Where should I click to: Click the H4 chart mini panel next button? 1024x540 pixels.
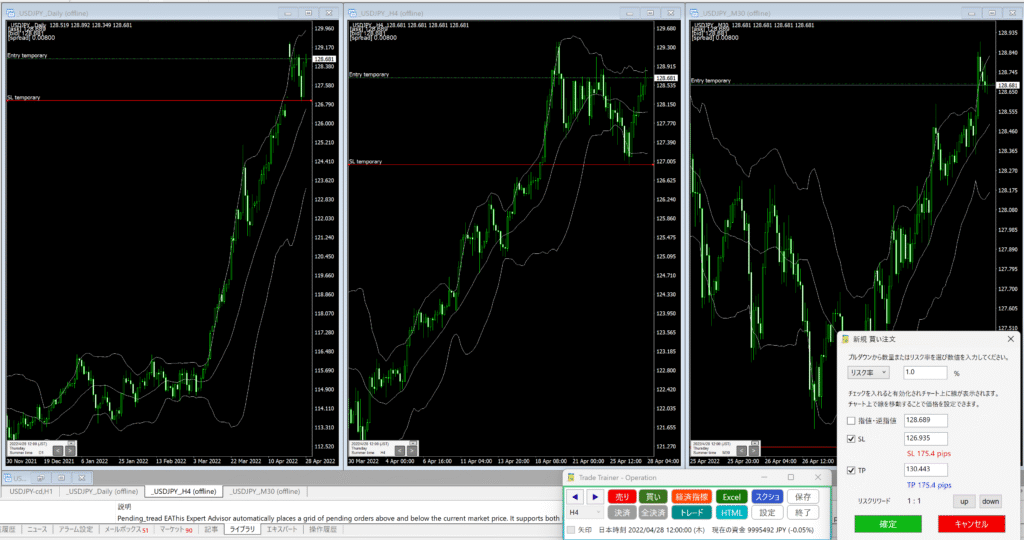tap(412, 451)
